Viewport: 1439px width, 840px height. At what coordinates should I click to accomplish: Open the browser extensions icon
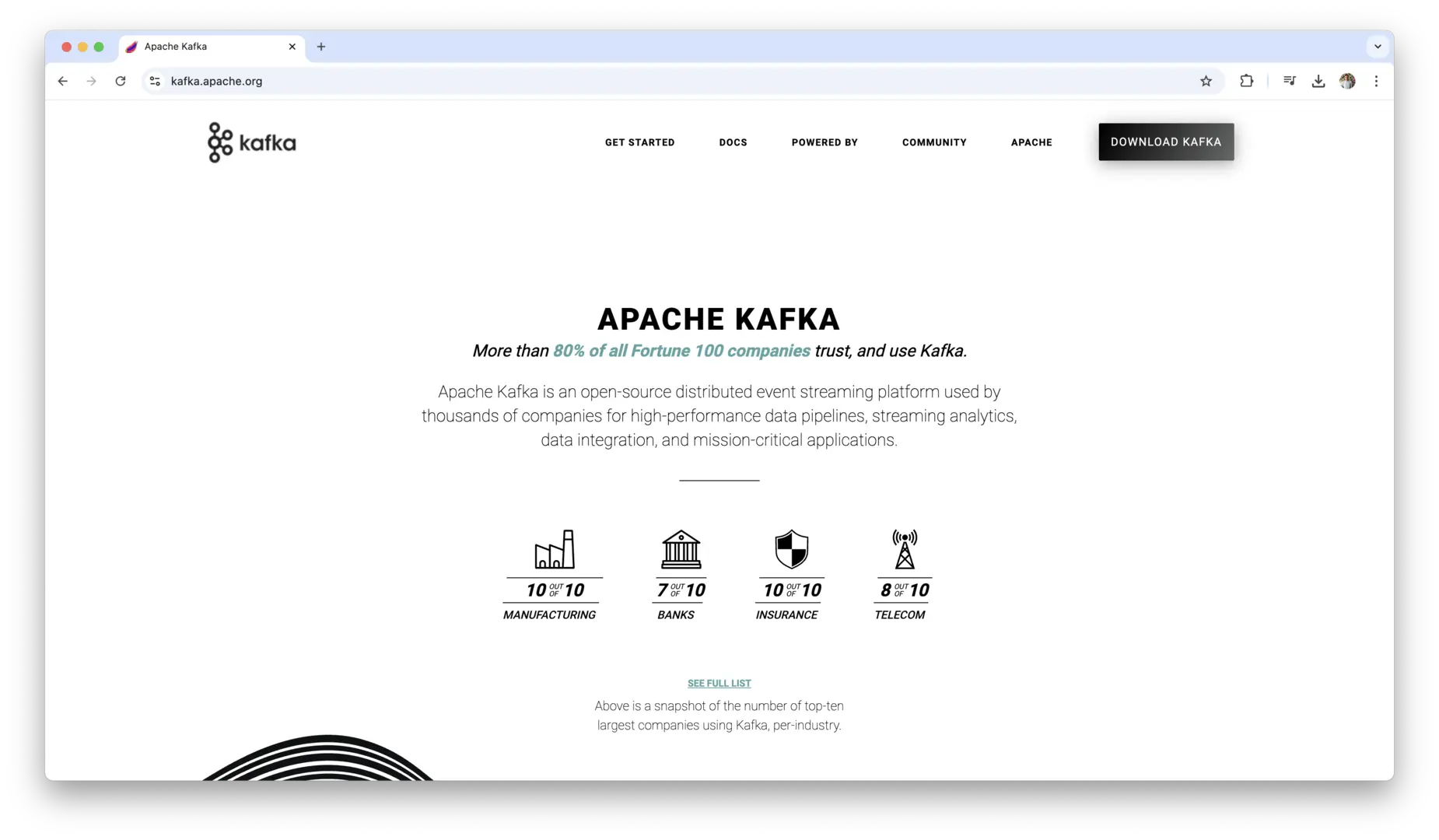(1246, 81)
